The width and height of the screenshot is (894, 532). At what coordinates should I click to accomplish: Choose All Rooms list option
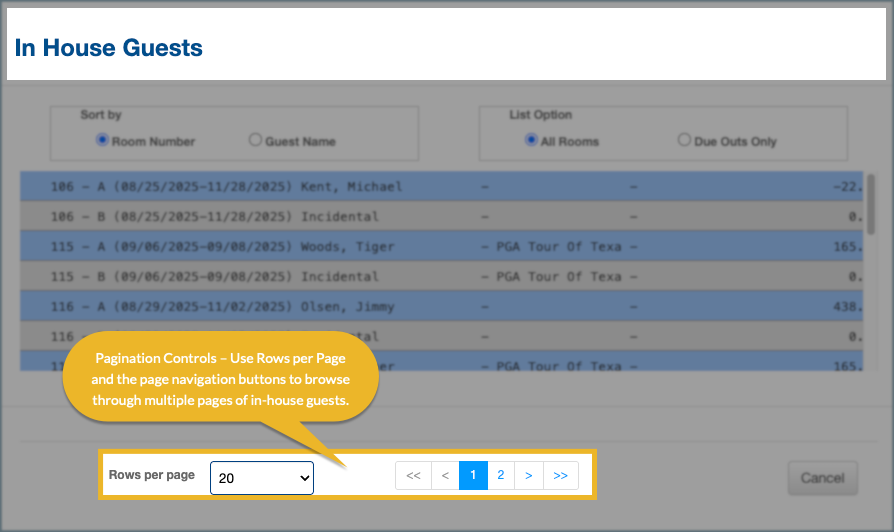pos(531,141)
